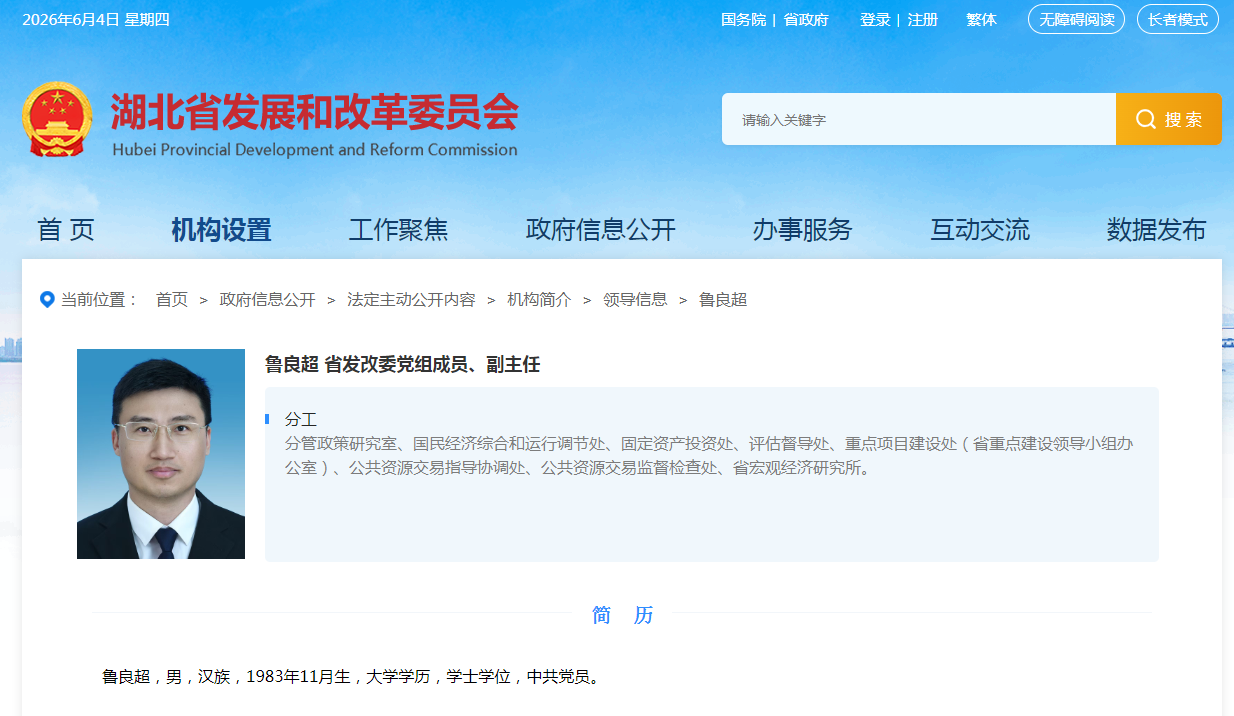The width and height of the screenshot is (1234, 716).
Task: Click the English title Hubei Provincial Development and Reform Commission
Action: click(x=315, y=150)
